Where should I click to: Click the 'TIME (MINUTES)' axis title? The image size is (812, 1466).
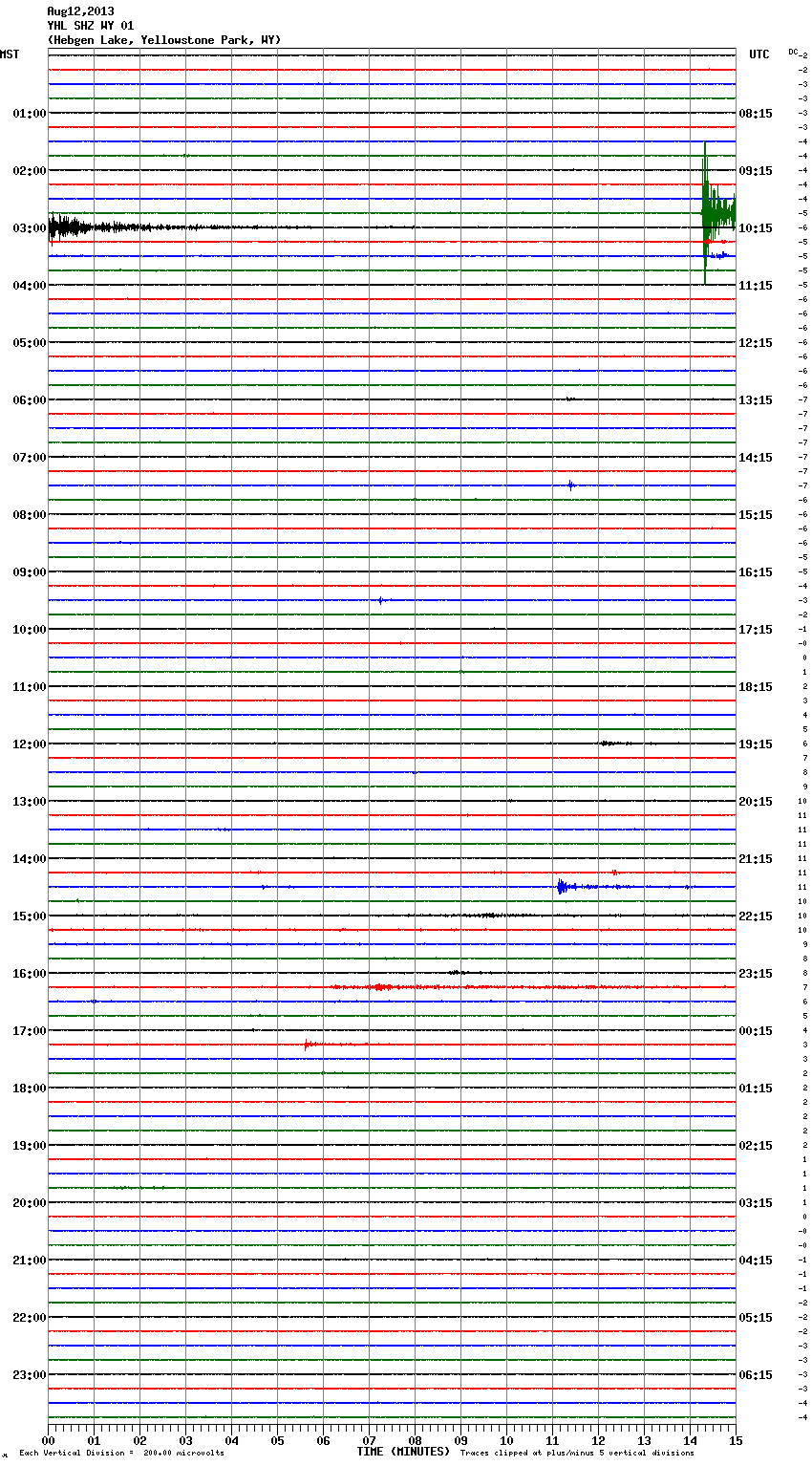[403, 1452]
